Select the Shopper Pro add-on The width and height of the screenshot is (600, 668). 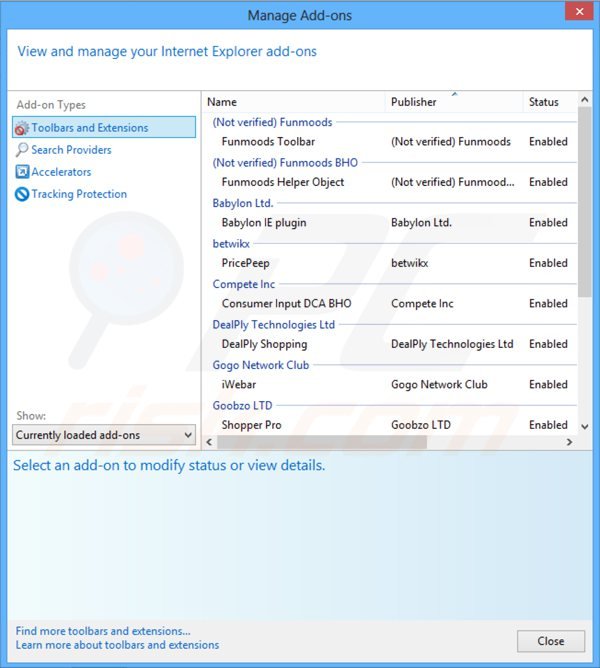tap(390, 425)
